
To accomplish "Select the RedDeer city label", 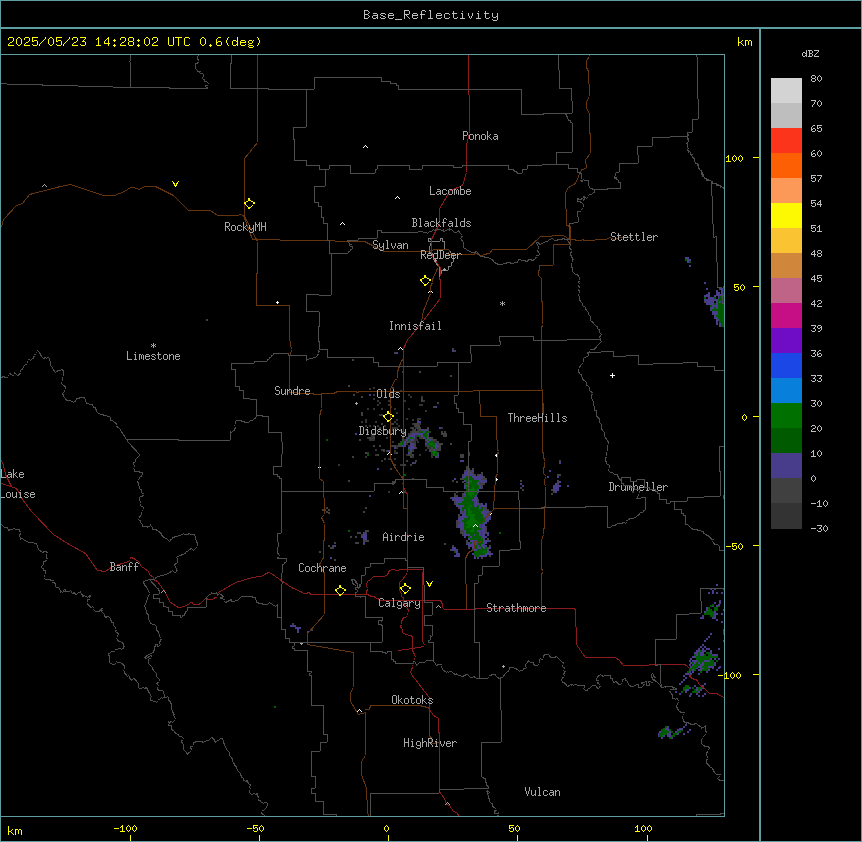I will coord(440,255).
